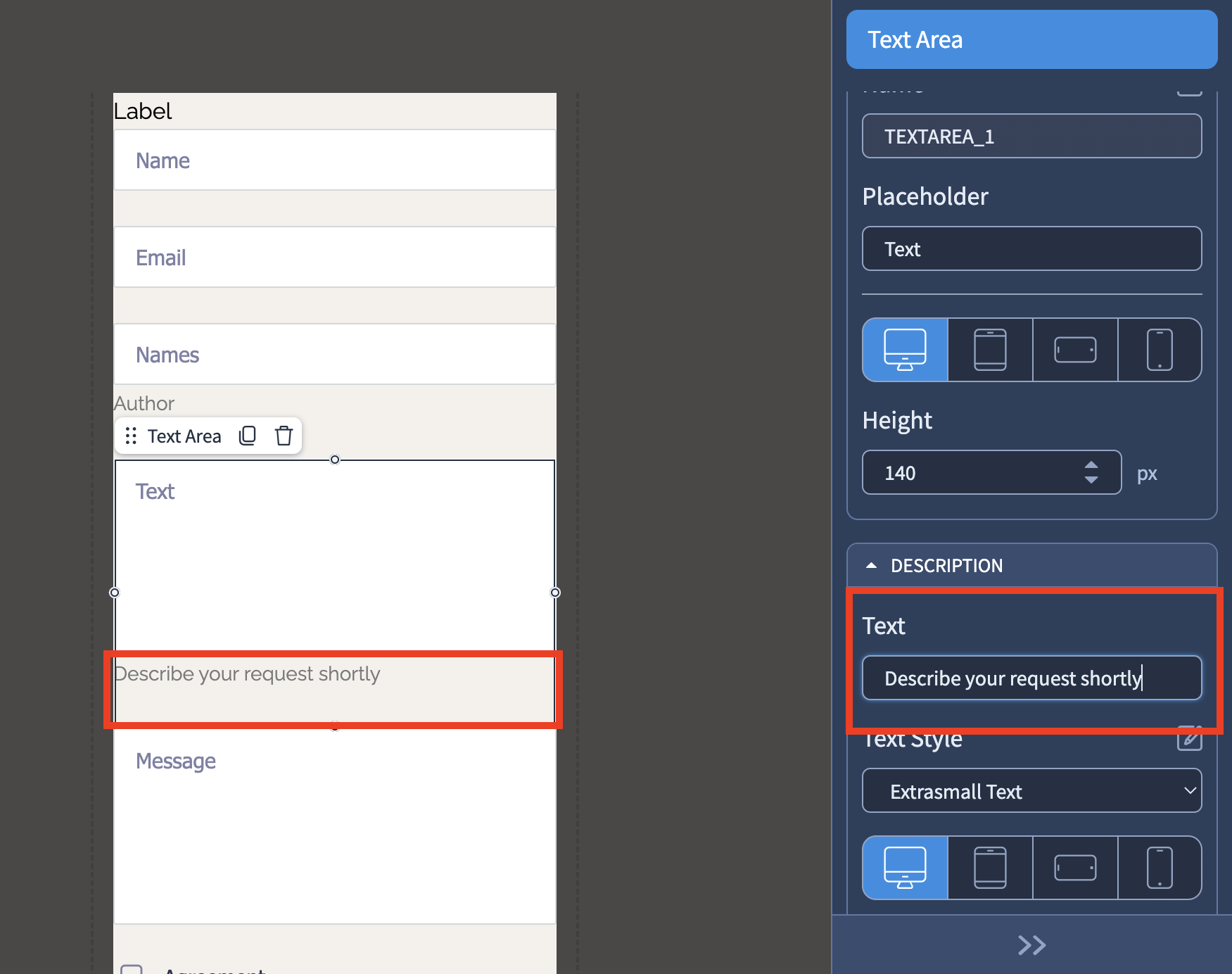Select 'Describe your request shortly' text on canvas
Viewport: 1232px width, 974px height.
pos(247,674)
